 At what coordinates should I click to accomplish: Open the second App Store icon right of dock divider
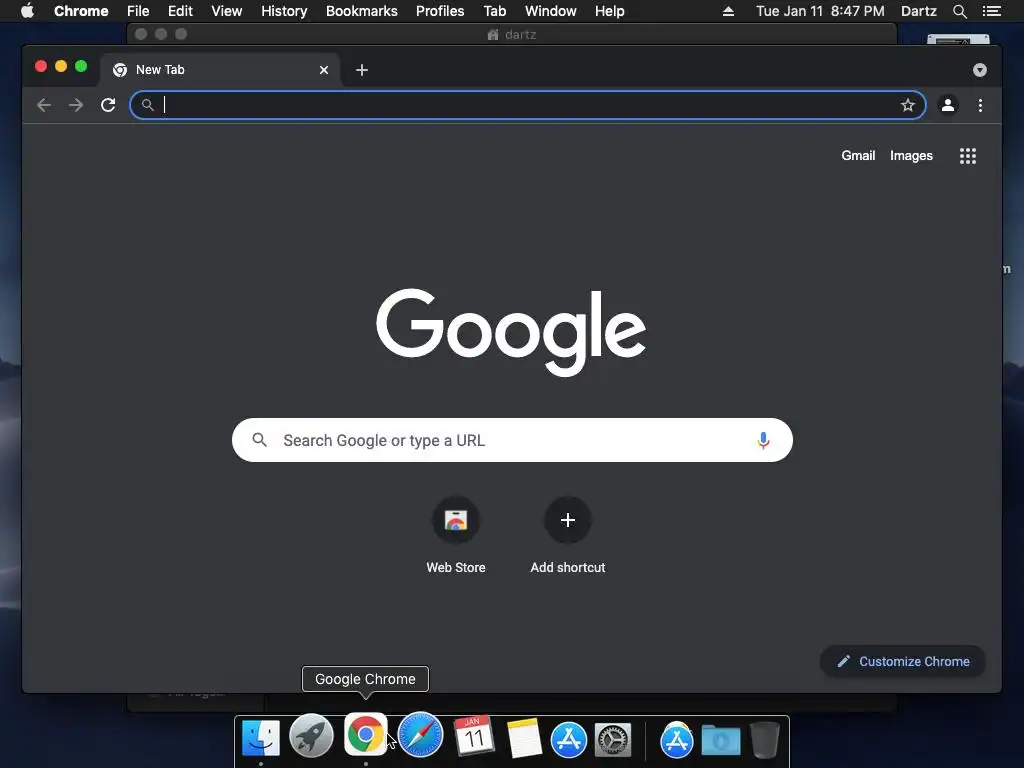[677, 739]
